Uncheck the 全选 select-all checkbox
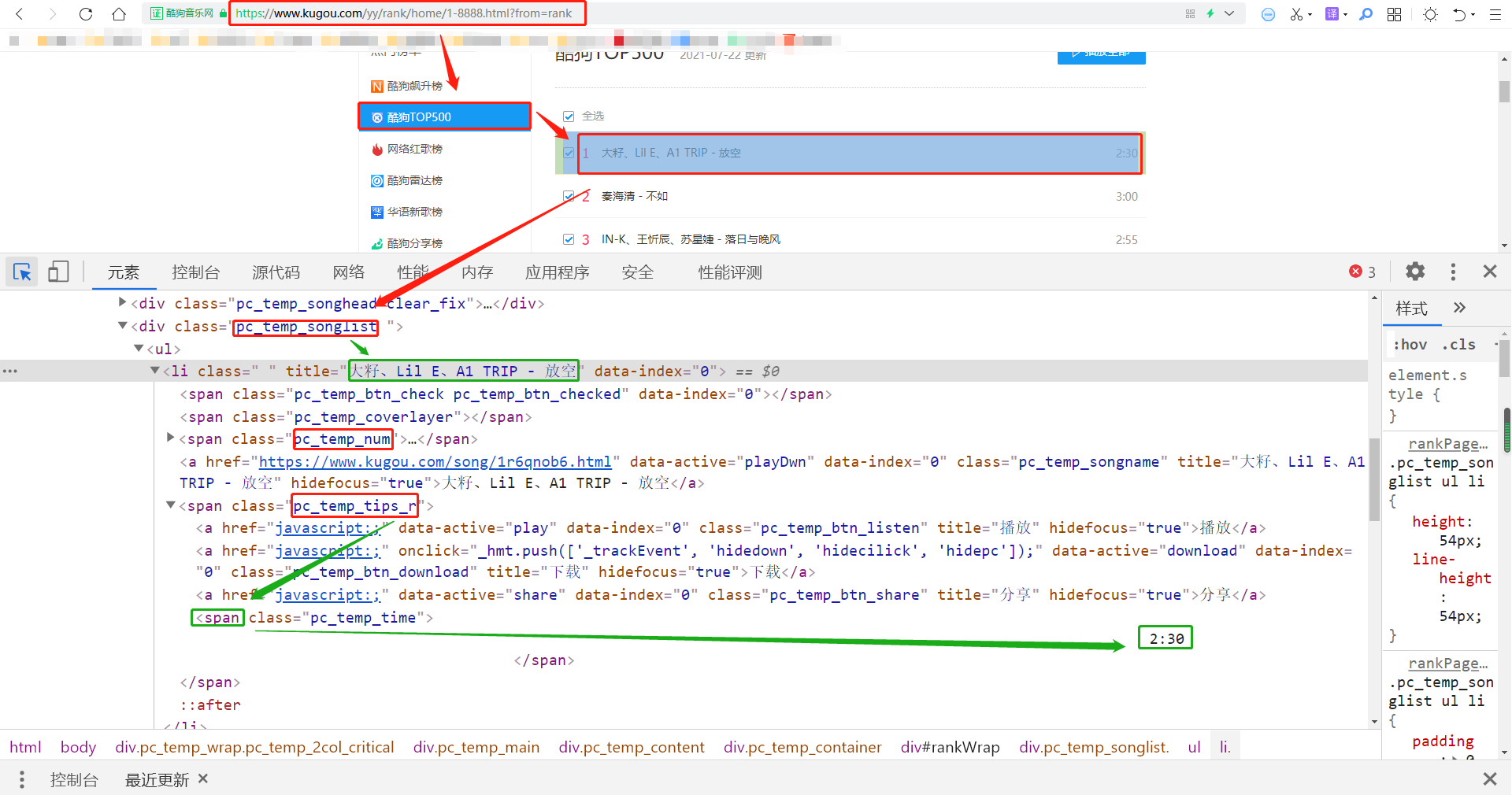The width and height of the screenshot is (1512, 795). pyautogui.click(x=569, y=116)
